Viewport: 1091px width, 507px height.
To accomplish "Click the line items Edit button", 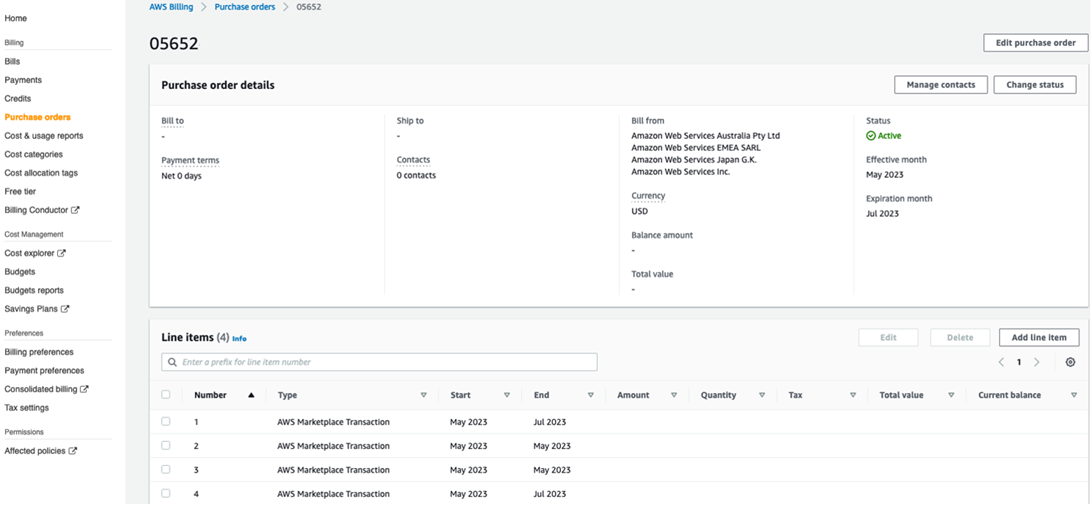I will [x=888, y=337].
